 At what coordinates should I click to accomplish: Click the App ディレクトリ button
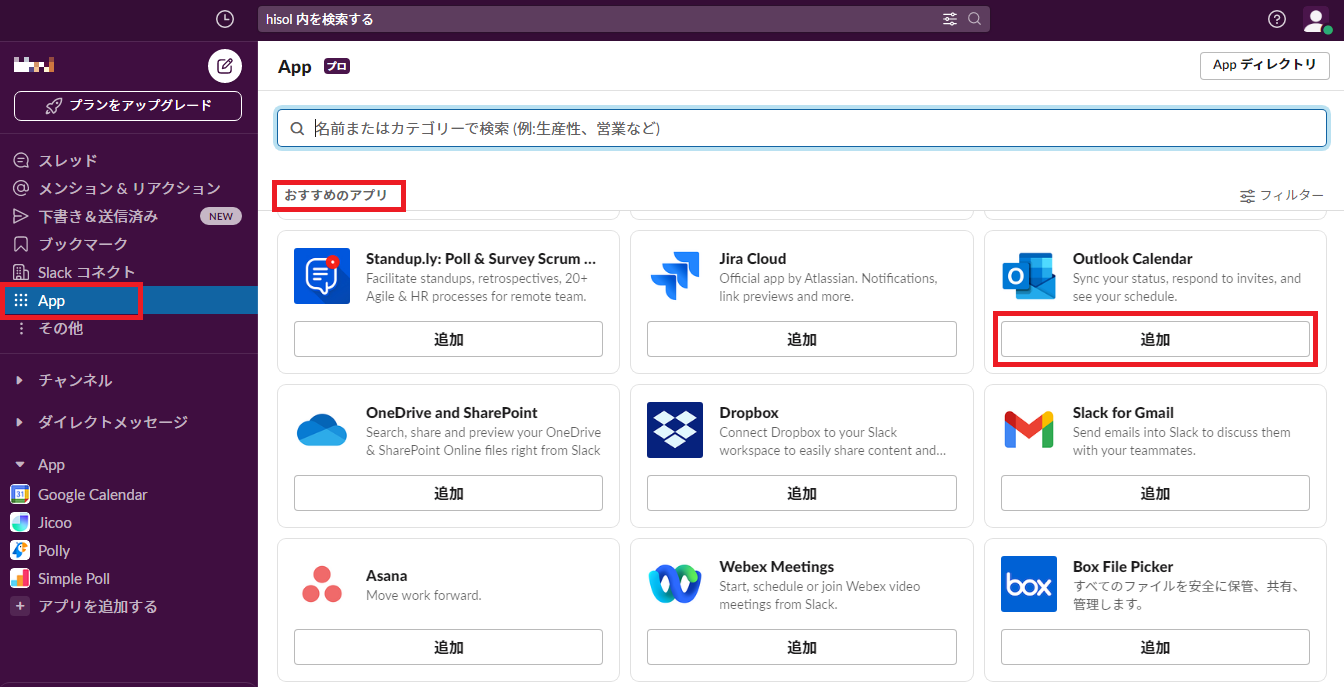coord(1264,65)
